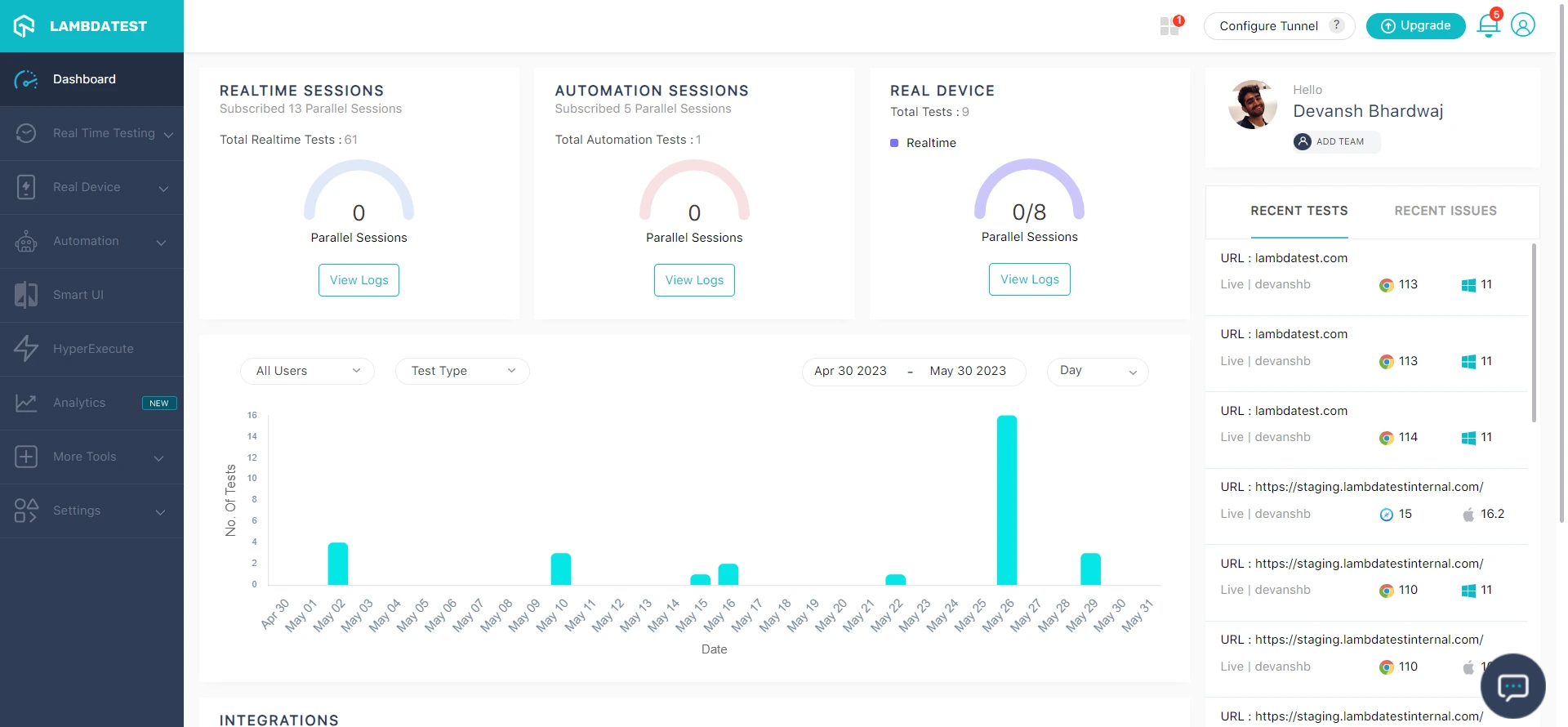Viewport: 1568px width, 727px height.
Task: Switch to the Recent Issues tab
Action: [1445, 211]
